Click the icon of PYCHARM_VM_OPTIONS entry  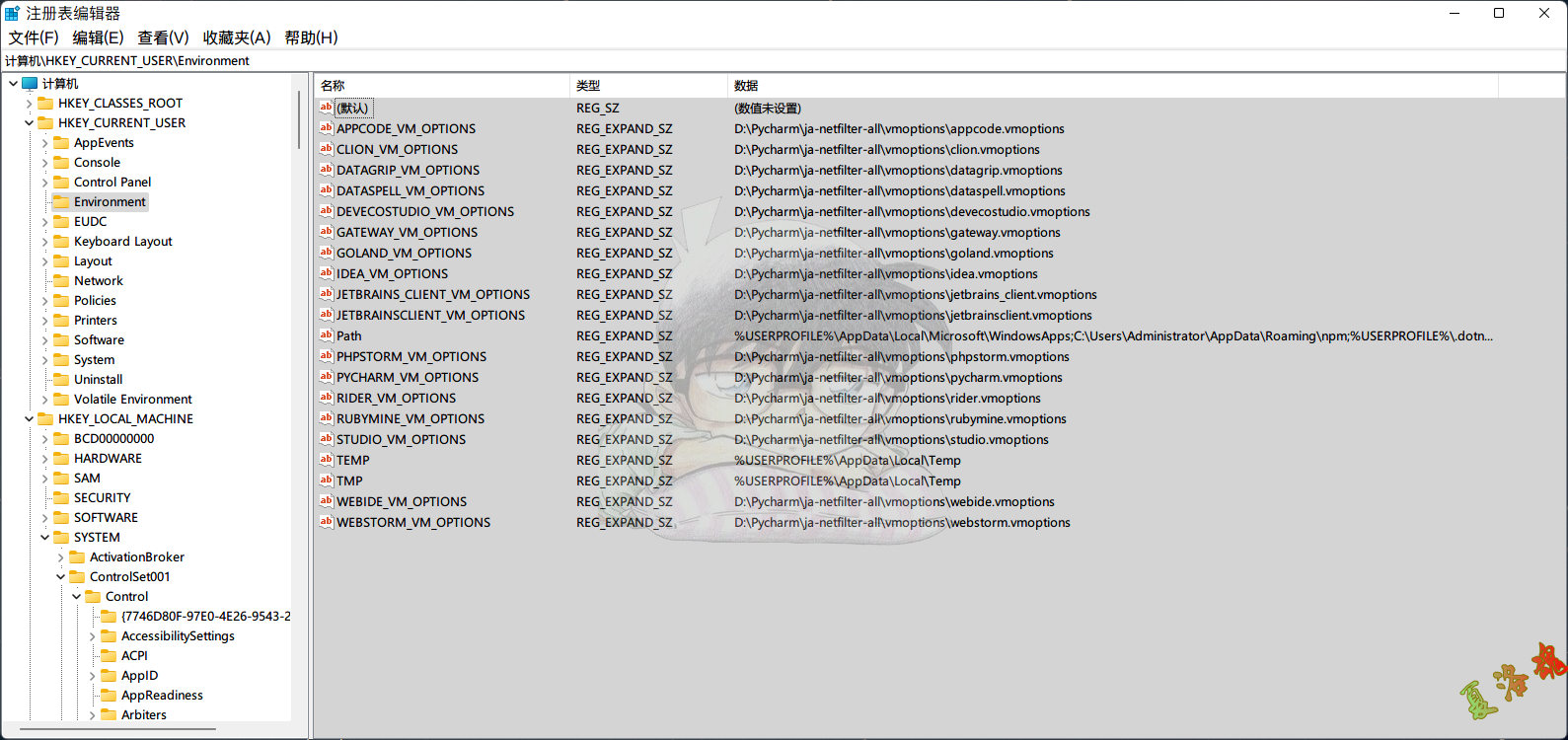(326, 377)
